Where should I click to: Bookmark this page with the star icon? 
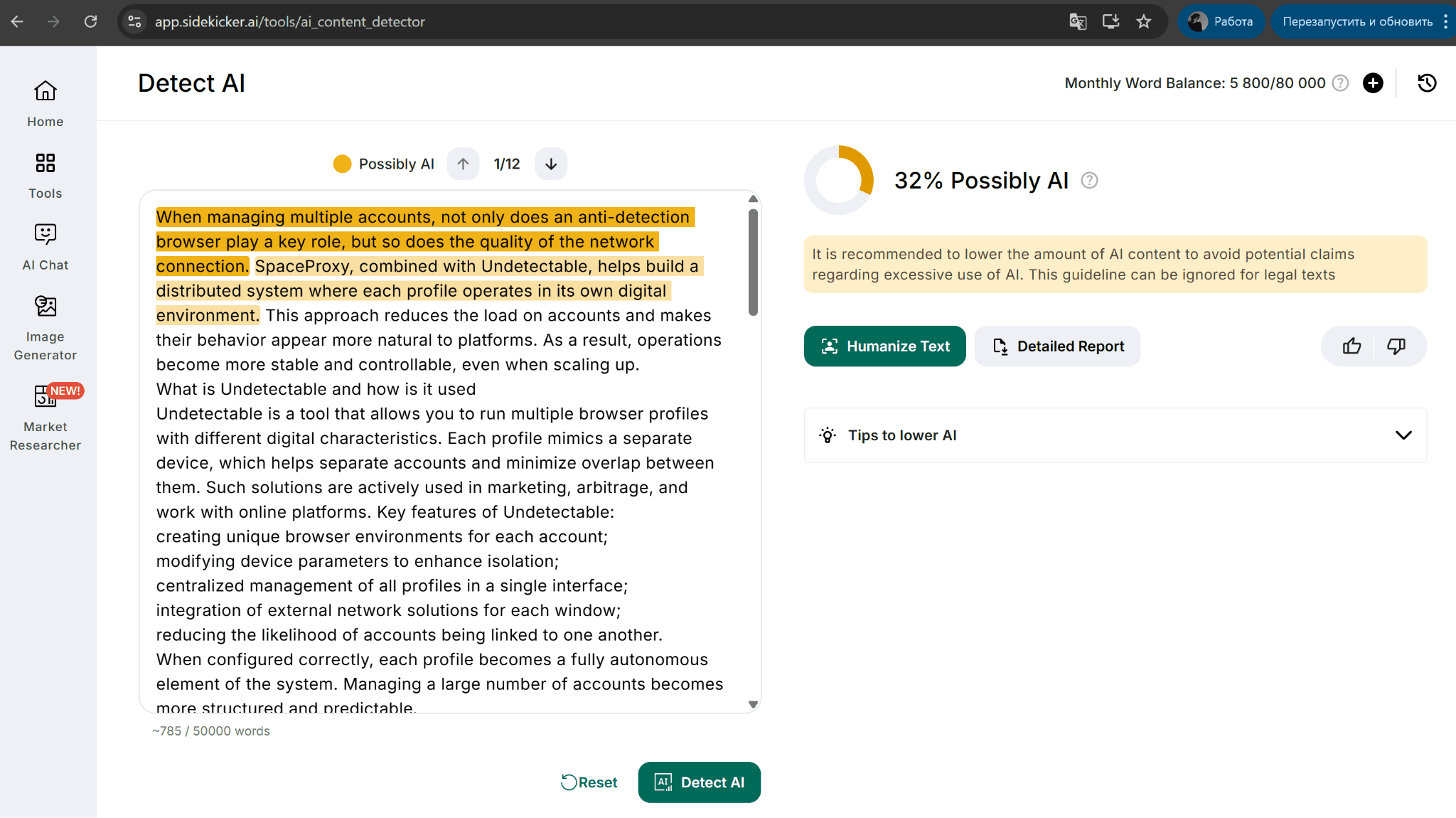(x=1143, y=21)
